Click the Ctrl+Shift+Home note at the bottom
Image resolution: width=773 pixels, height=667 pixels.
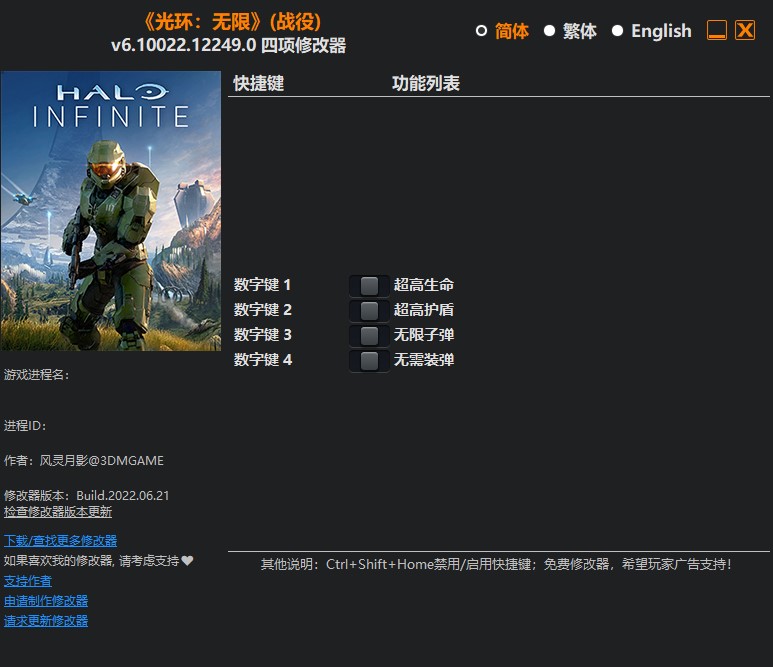coord(496,564)
